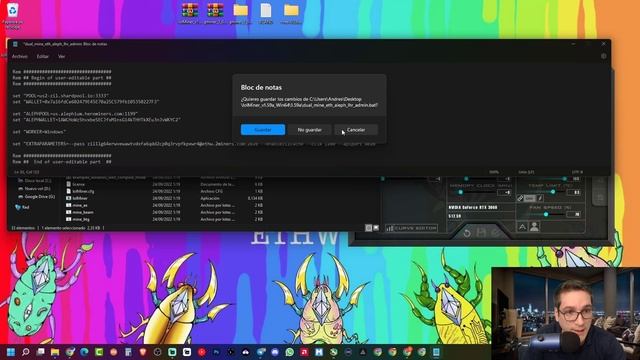Viewport: 640px width, 360px height.
Task: Adjust the Temp Limit slider in Afterburner
Action: coord(553,192)
